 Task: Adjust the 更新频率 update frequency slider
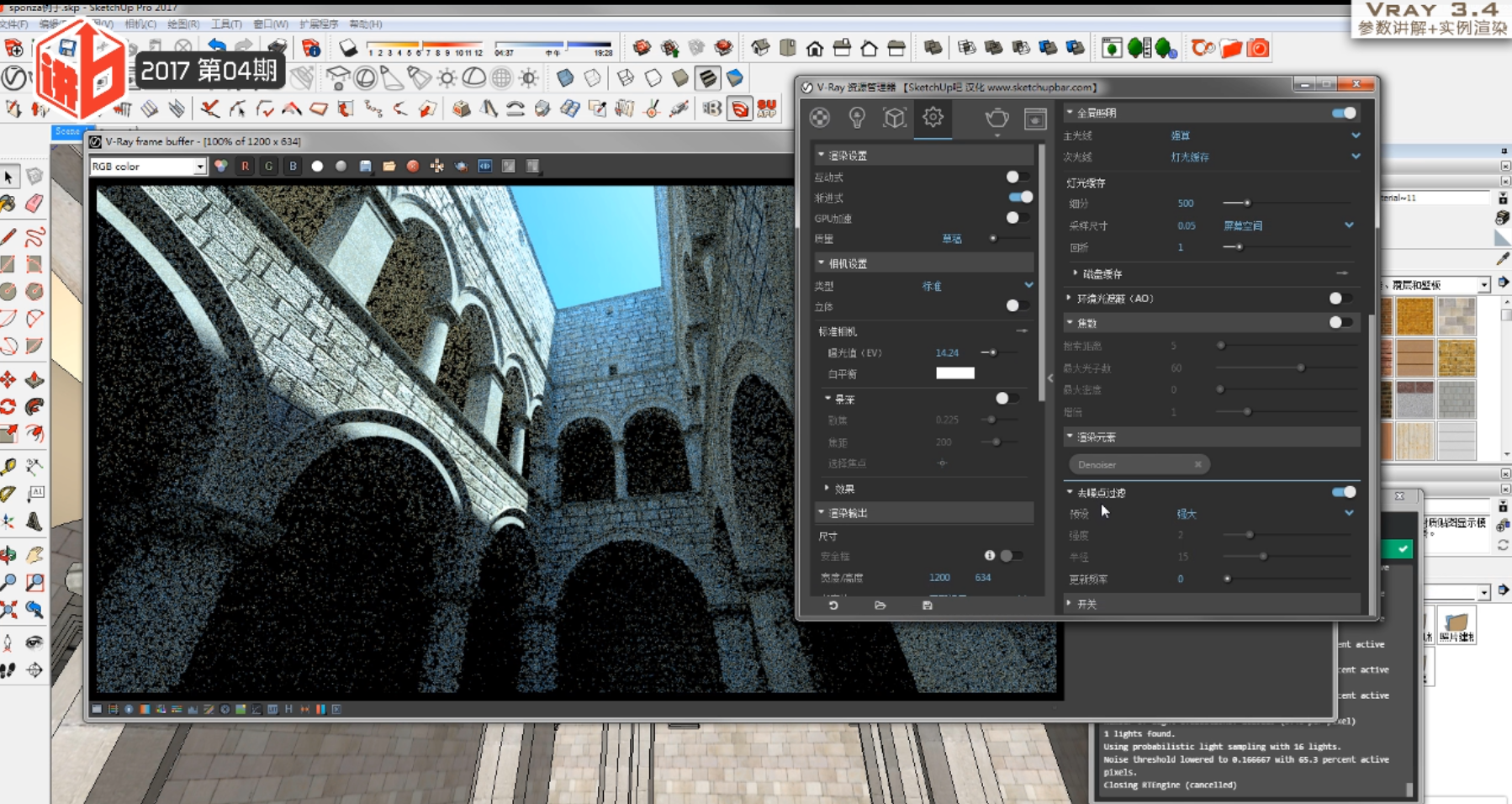click(x=1227, y=579)
